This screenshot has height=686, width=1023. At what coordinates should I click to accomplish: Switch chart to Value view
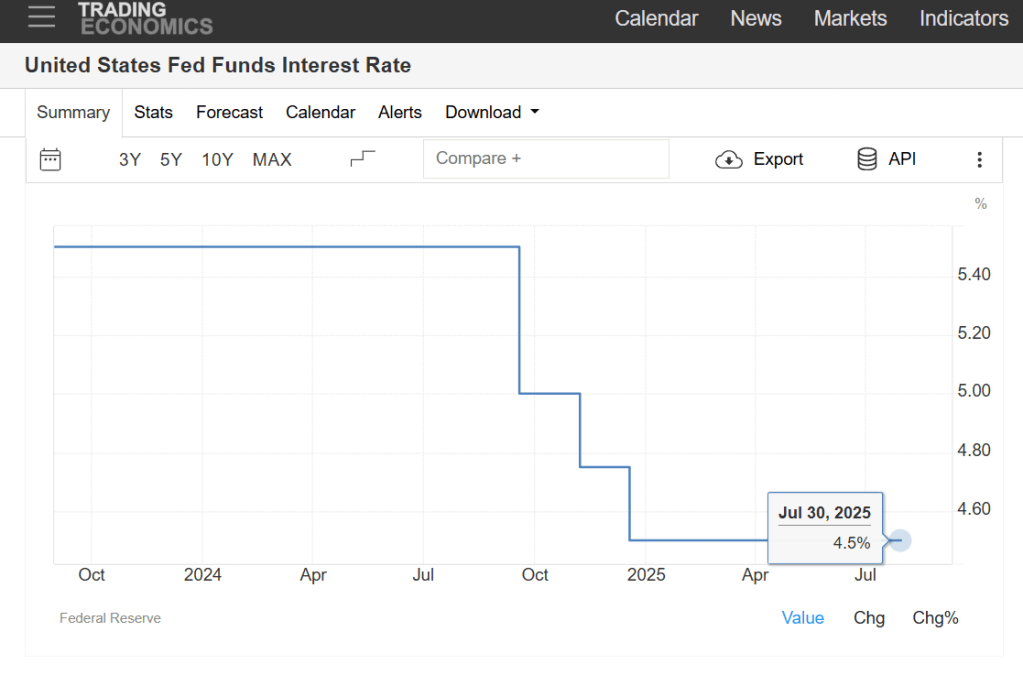(802, 618)
